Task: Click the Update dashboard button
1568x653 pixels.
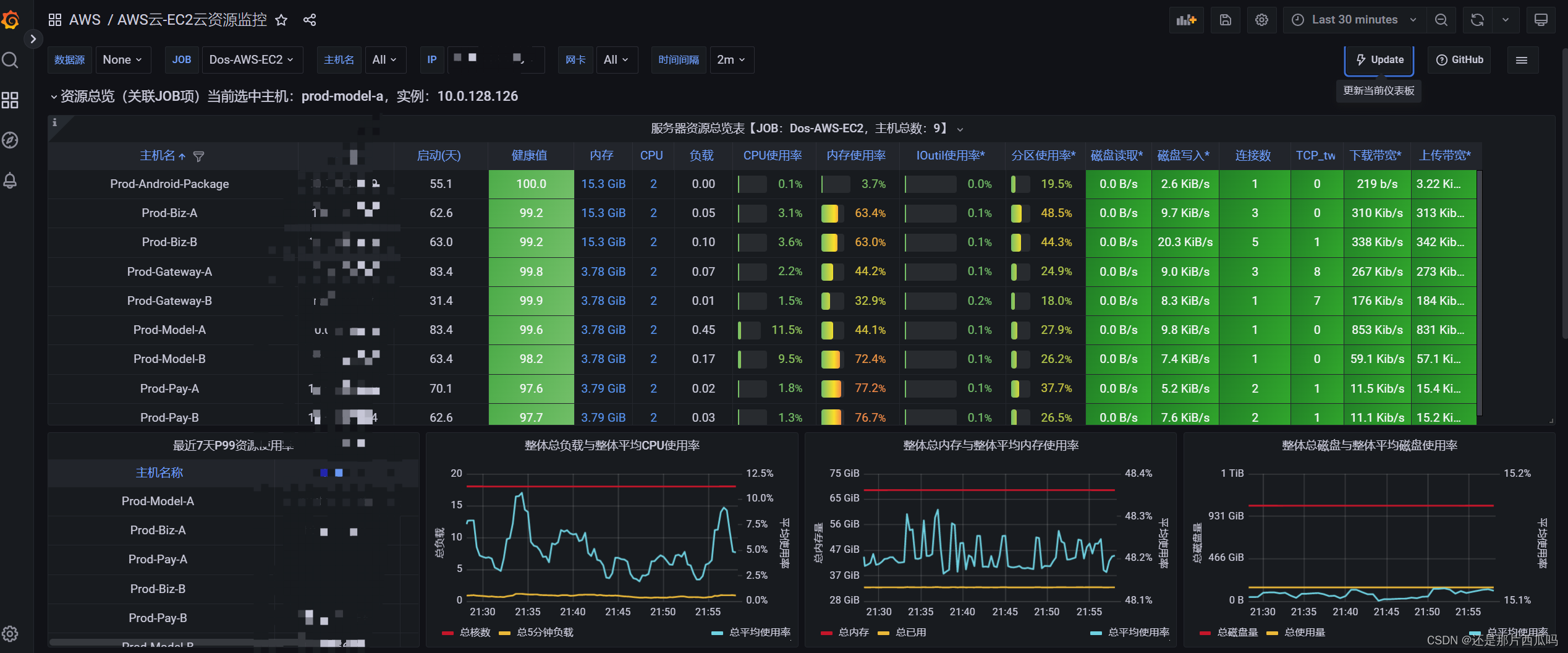Action: pos(1379,60)
